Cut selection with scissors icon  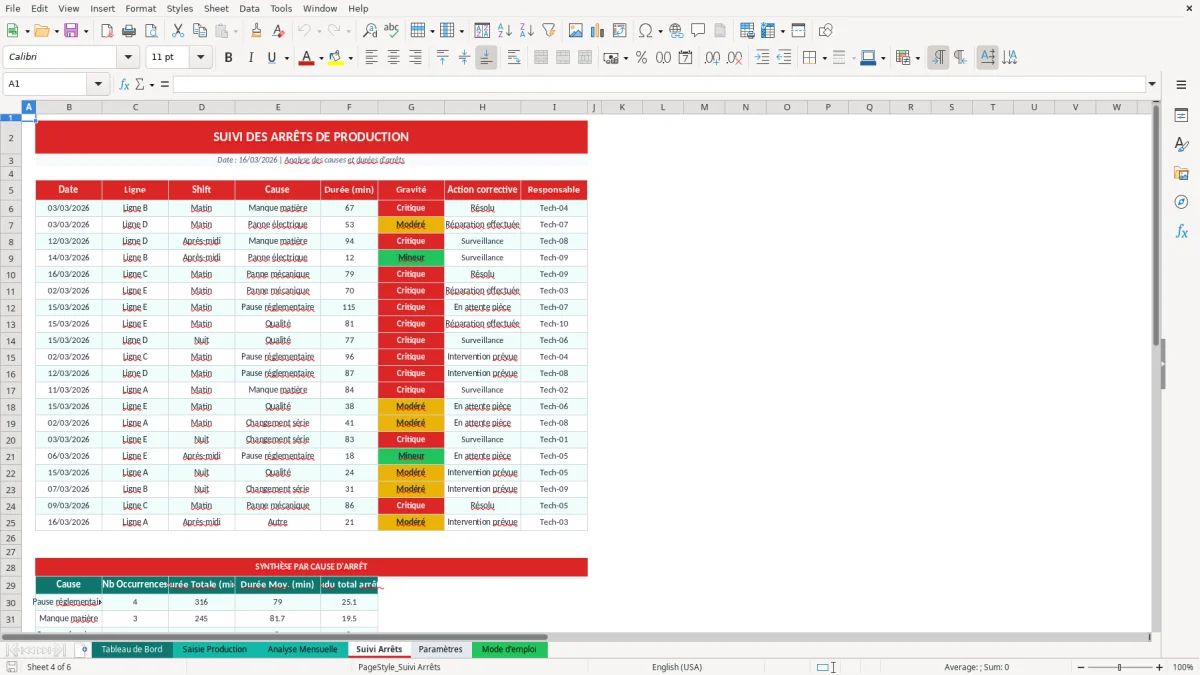(178, 31)
